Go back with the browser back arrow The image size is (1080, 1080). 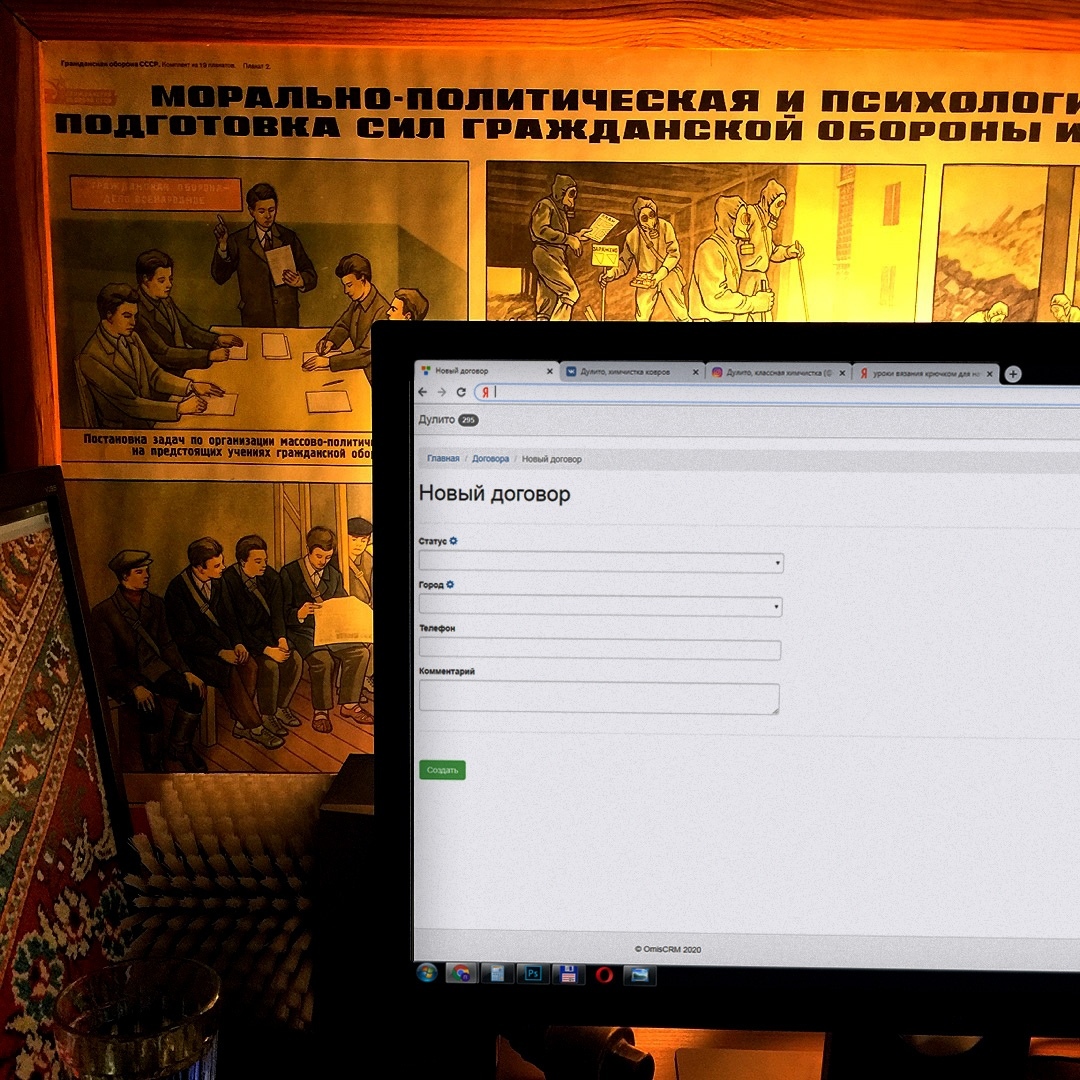click(423, 391)
